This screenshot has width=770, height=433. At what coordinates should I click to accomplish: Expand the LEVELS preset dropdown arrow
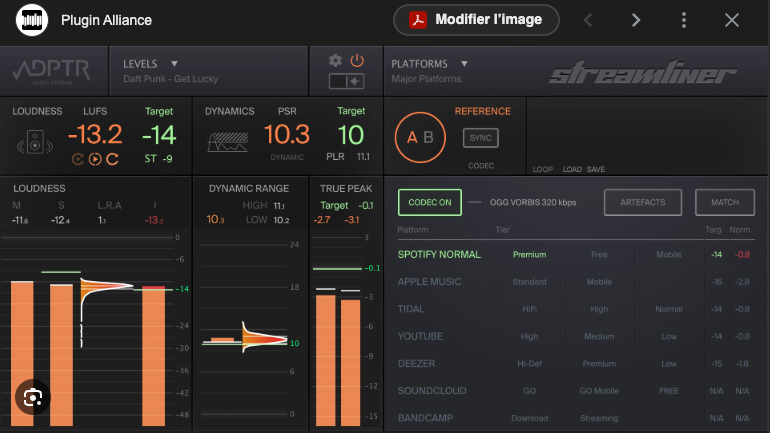point(174,64)
